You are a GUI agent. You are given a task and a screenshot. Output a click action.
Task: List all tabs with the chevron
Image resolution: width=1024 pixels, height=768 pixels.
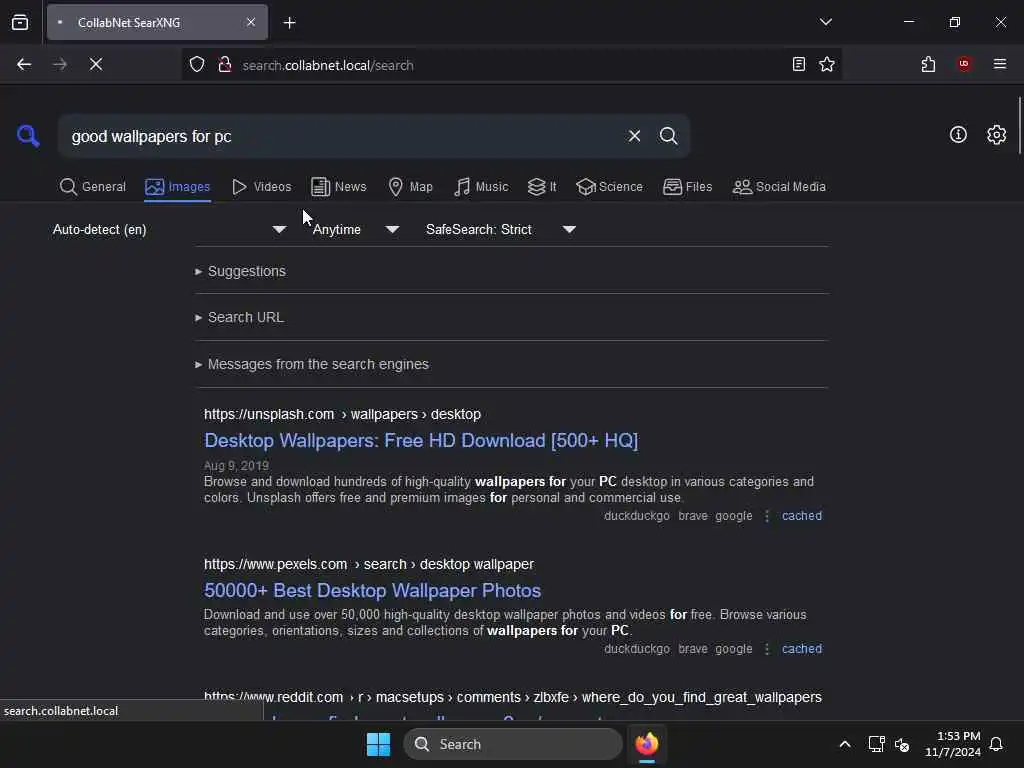coord(825,22)
